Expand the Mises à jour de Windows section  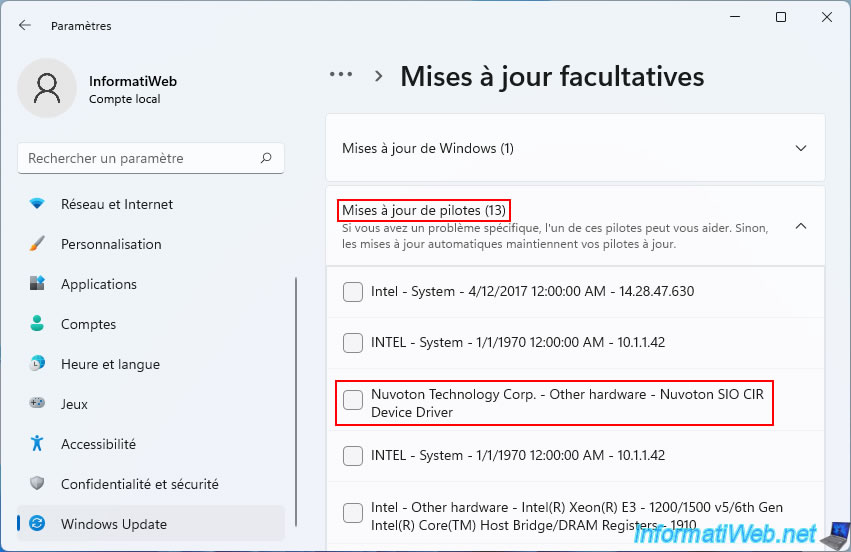pyautogui.click(x=800, y=148)
